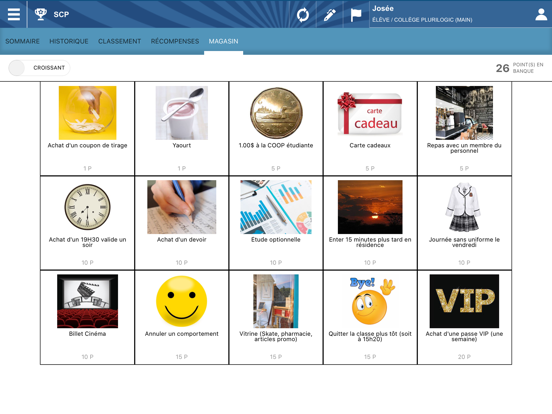552x414 pixels.
Task: Open the hamburger menu
Action: coord(14,14)
